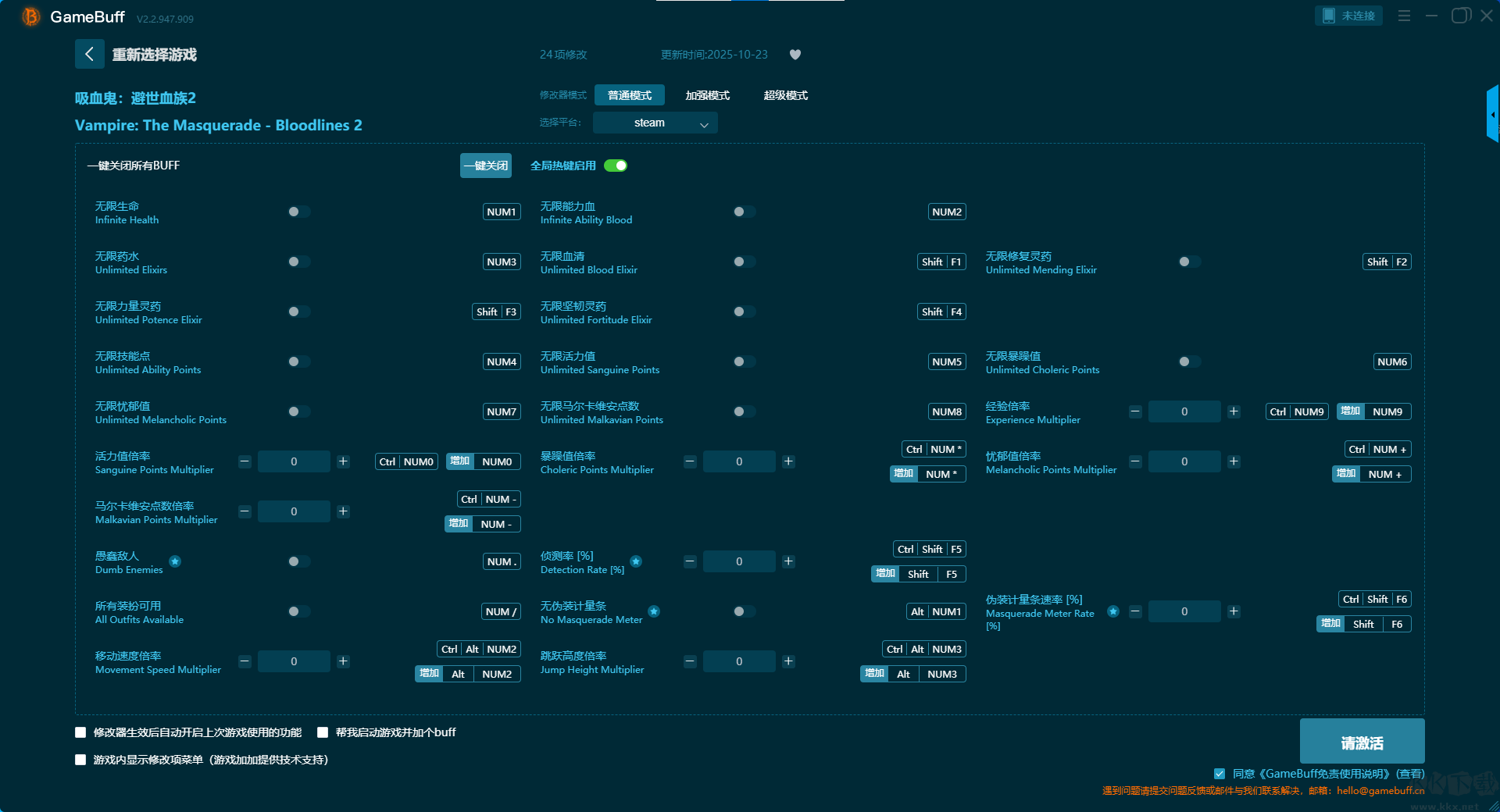Image resolution: width=1500 pixels, height=812 pixels.
Task: Decrease Jump Height Multiplier value
Action: tap(690, 661)
